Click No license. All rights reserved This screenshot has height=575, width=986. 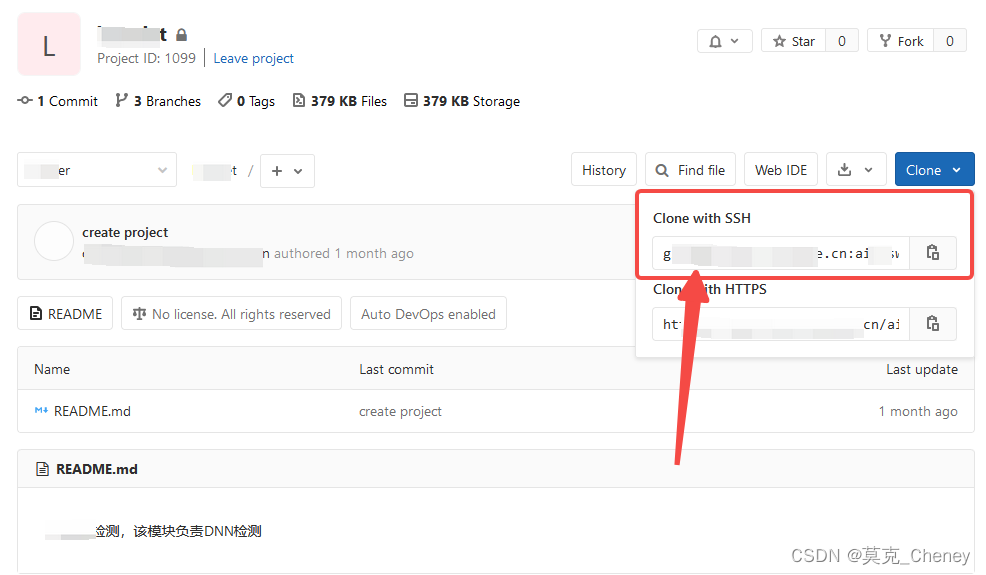(231, 314)
